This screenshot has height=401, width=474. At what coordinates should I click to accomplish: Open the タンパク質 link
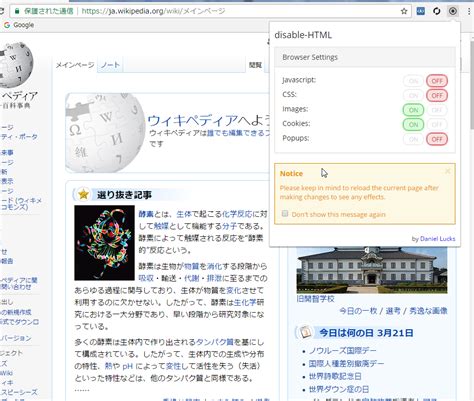pyautogui.click(x=215, y=342)
